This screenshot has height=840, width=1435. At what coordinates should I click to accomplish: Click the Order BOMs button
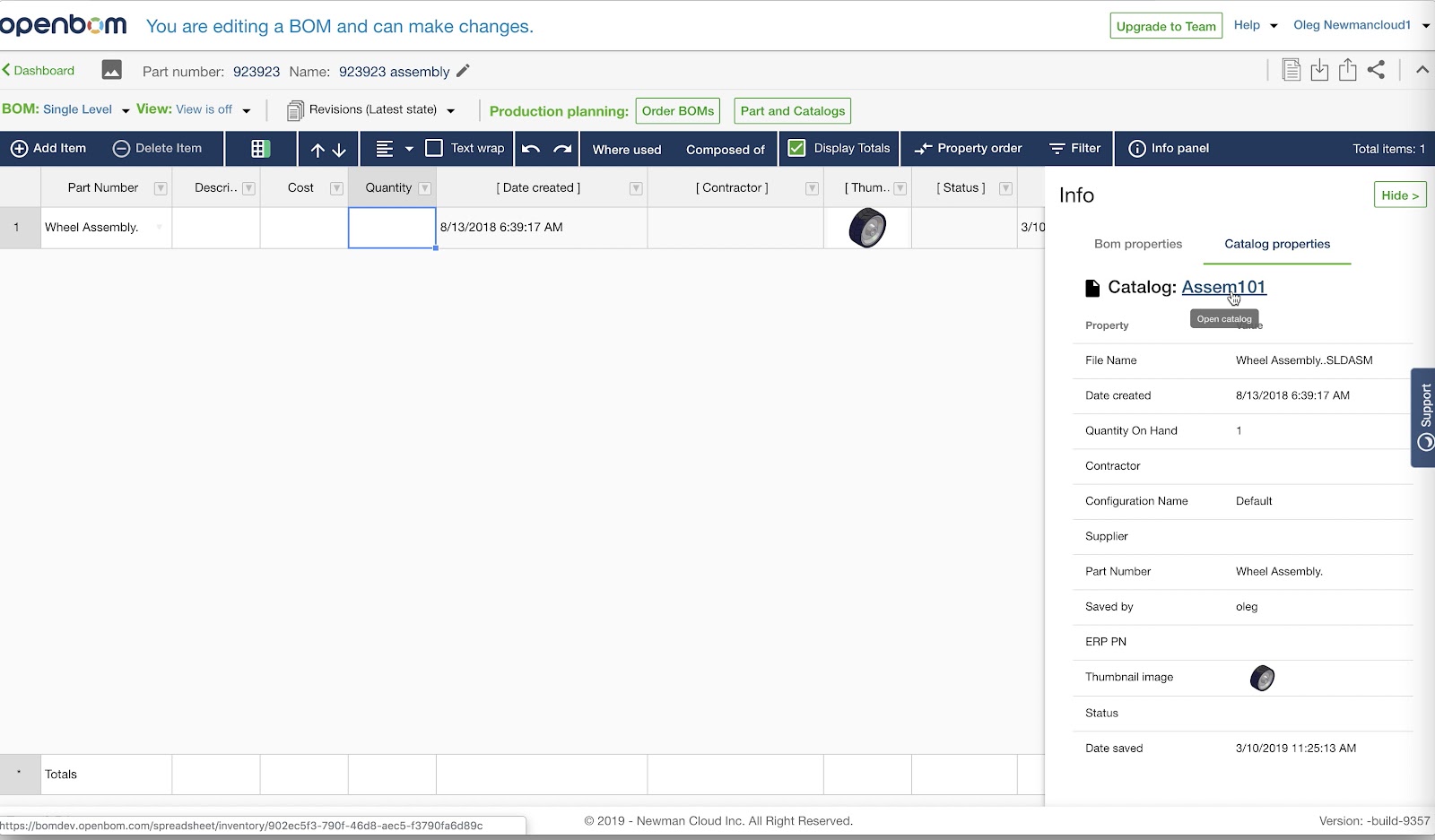678,111
